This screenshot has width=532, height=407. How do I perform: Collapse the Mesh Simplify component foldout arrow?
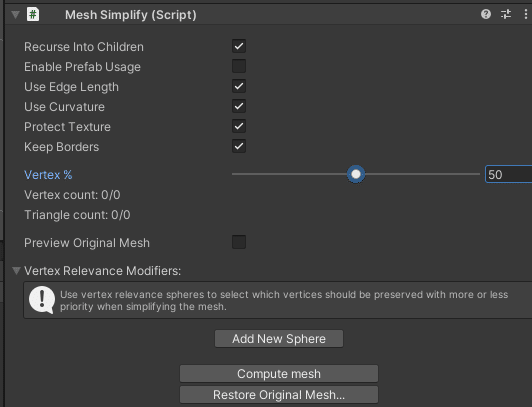pyautogui.click(x=15, y=15)
